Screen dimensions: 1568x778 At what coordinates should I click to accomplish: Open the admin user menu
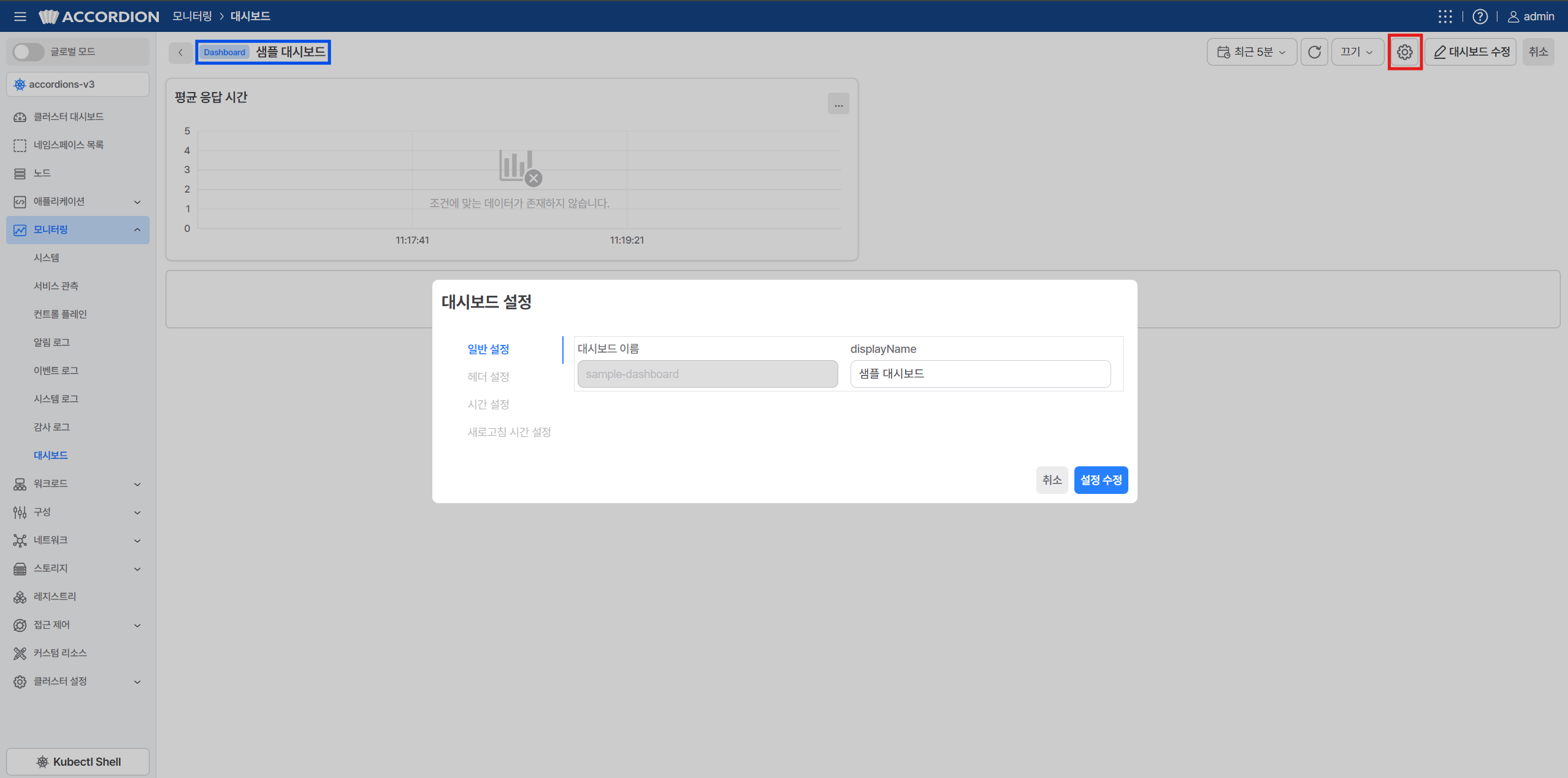pyautogui.click(x=1531, y=17)
